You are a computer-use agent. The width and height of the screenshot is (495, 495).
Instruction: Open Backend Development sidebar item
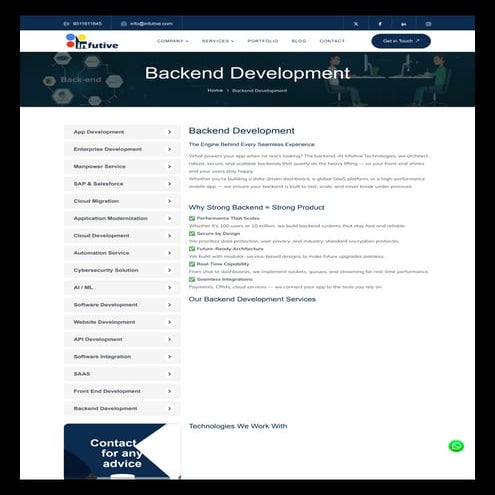(122, 408)
